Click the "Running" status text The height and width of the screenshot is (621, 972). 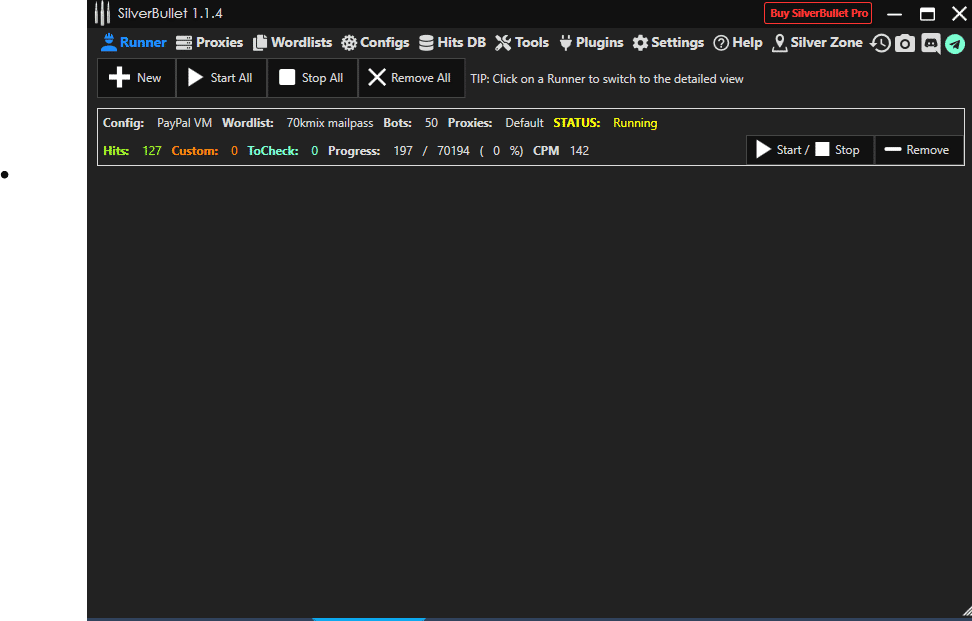point(635,123)
